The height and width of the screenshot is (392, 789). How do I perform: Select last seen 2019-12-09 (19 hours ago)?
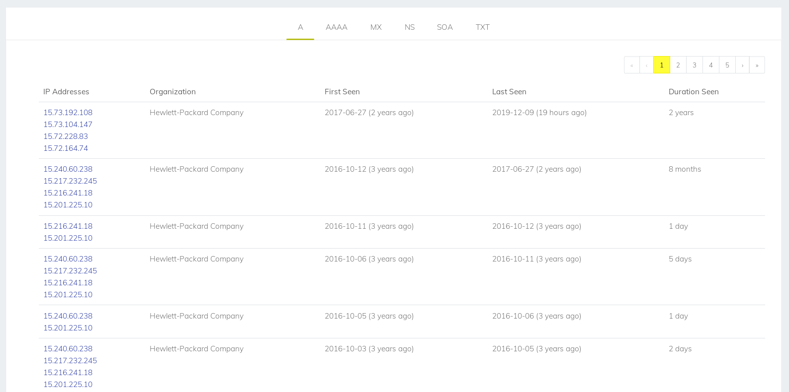coord(539,113)
